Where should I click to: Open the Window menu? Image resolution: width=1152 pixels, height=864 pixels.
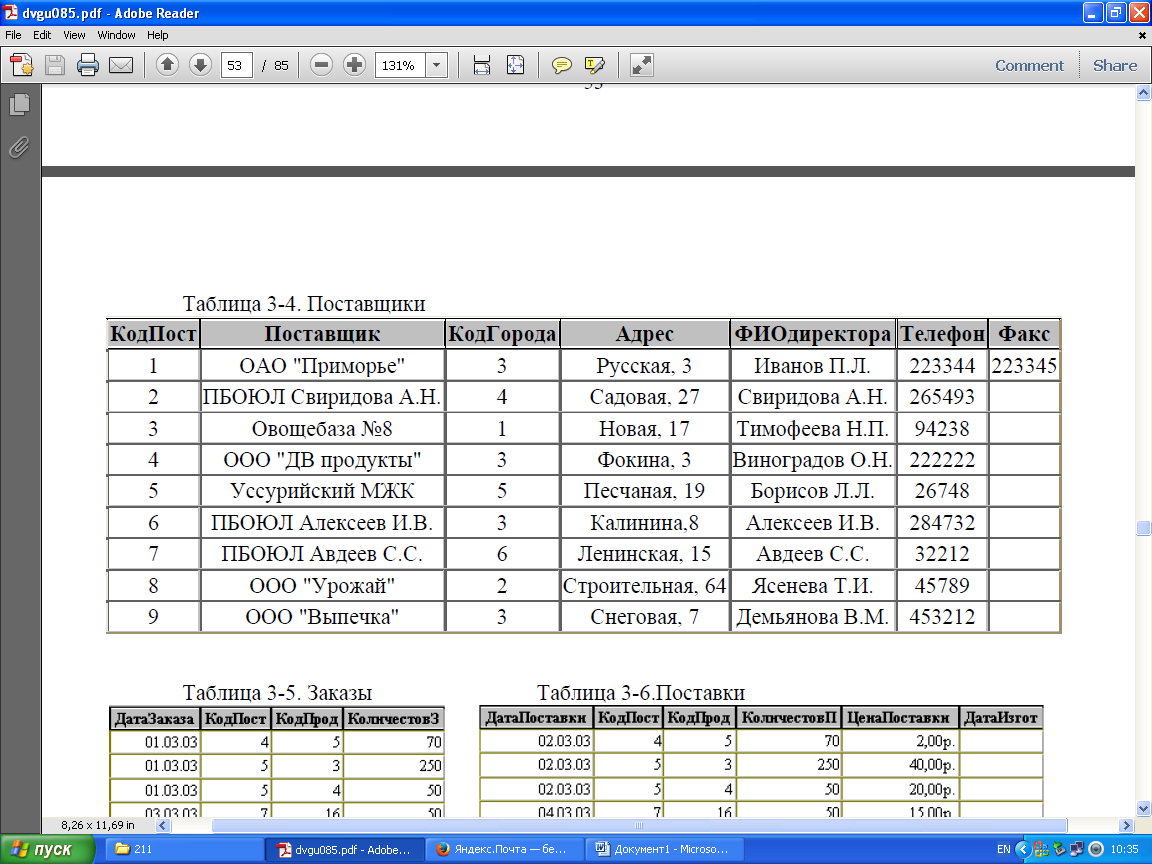(x=116, y=35)
